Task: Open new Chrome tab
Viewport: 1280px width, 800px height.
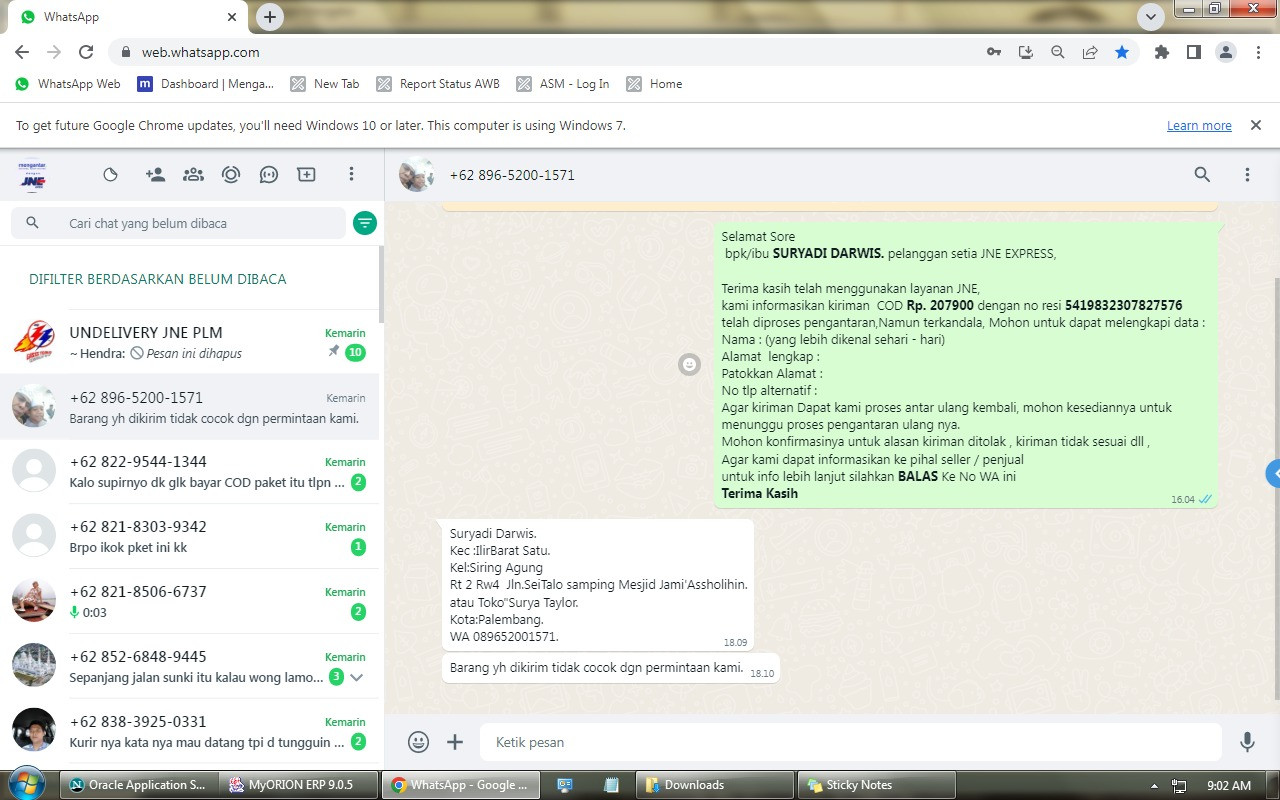Action: tap(270, 17)
